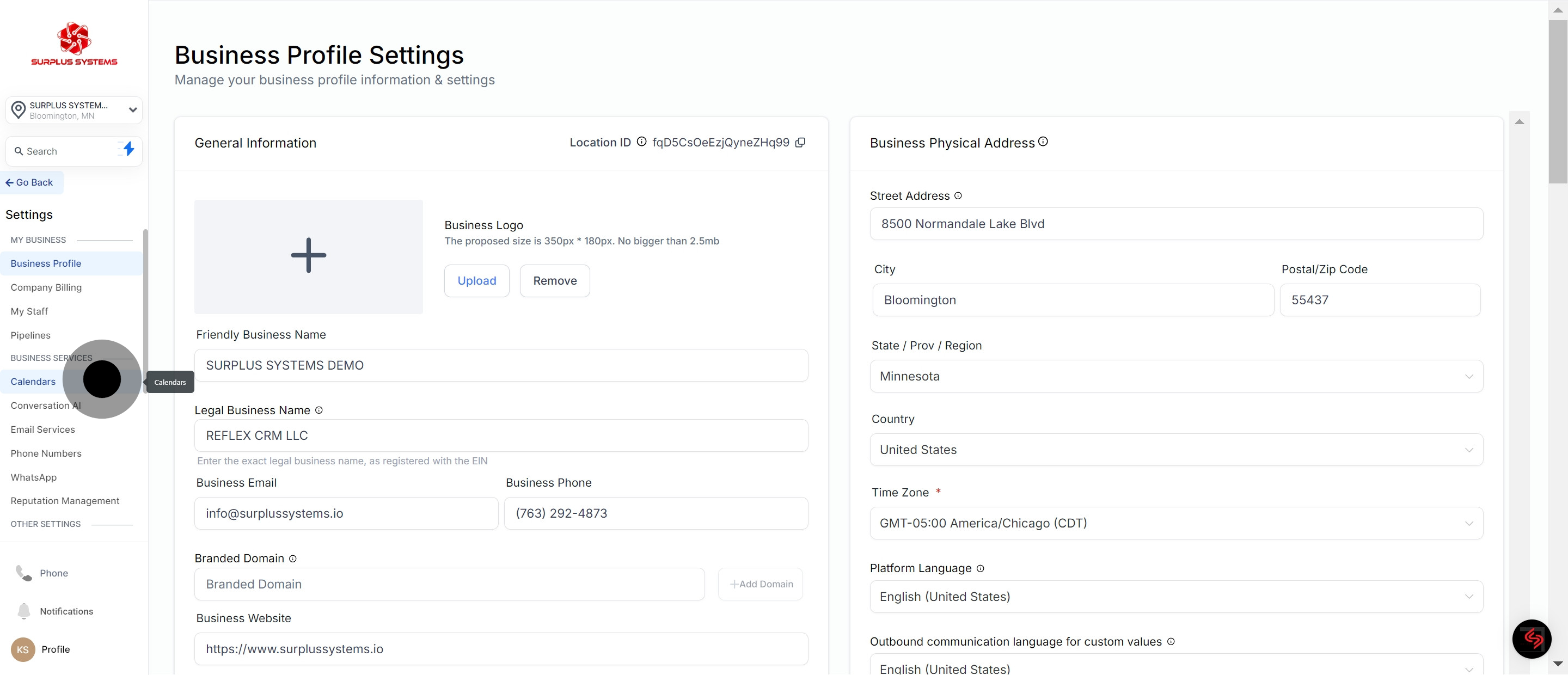The width and height of the screenshot is (1568, 675).
Task: Go to Company Billing settings
Action: click(x=46, y=287)
